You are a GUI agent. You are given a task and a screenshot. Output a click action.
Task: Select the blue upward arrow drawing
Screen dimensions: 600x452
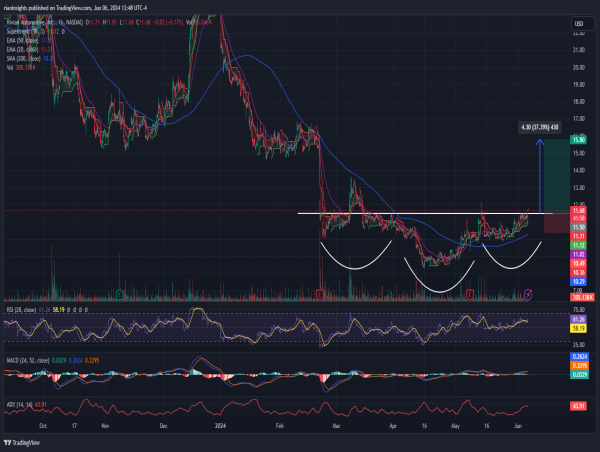point(540,176)
